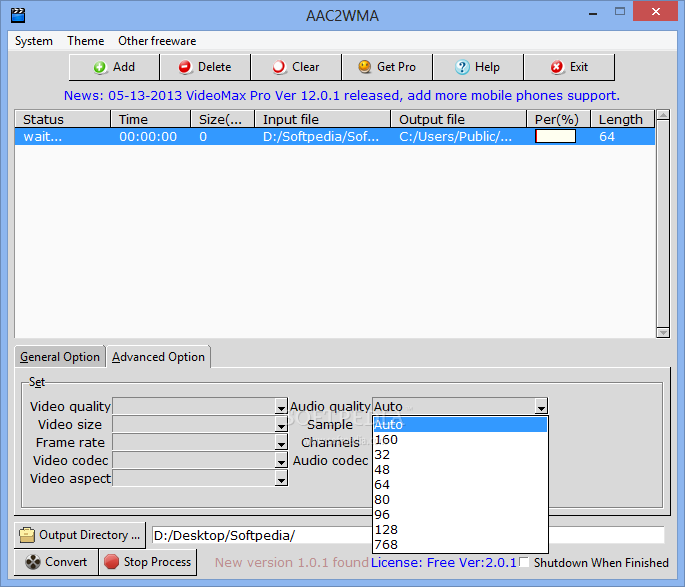This screenshot has width=685, height=587.
Task: Click the file list scrollbar down arrow
Action: pos(663,332)
